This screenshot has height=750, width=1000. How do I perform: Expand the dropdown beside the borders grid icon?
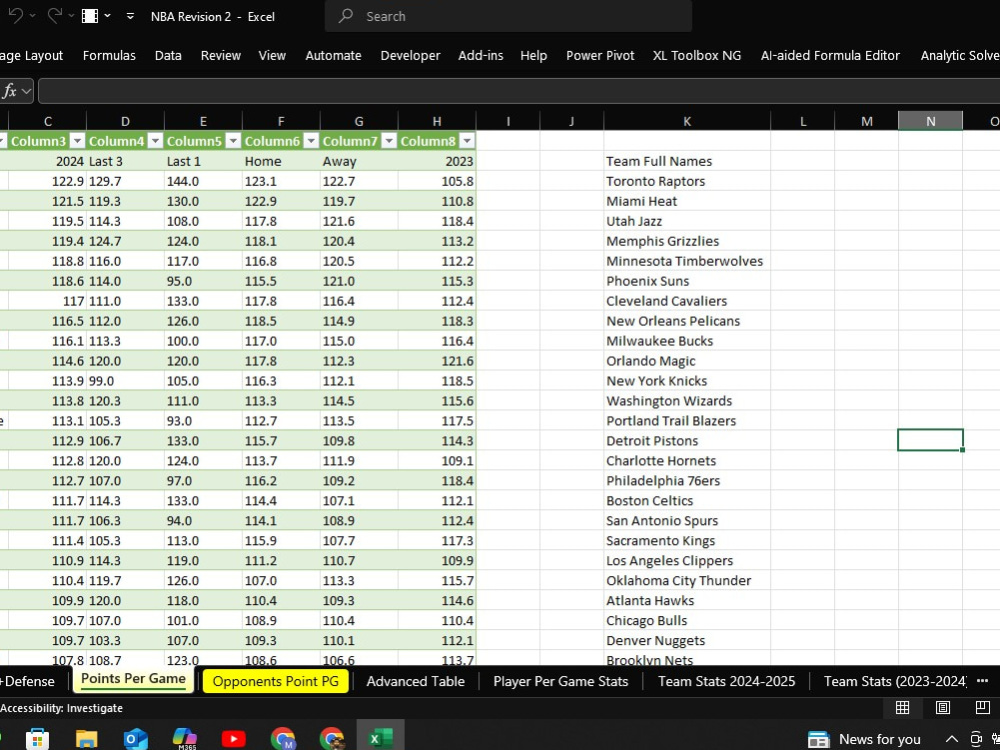(x=107, y=16)
